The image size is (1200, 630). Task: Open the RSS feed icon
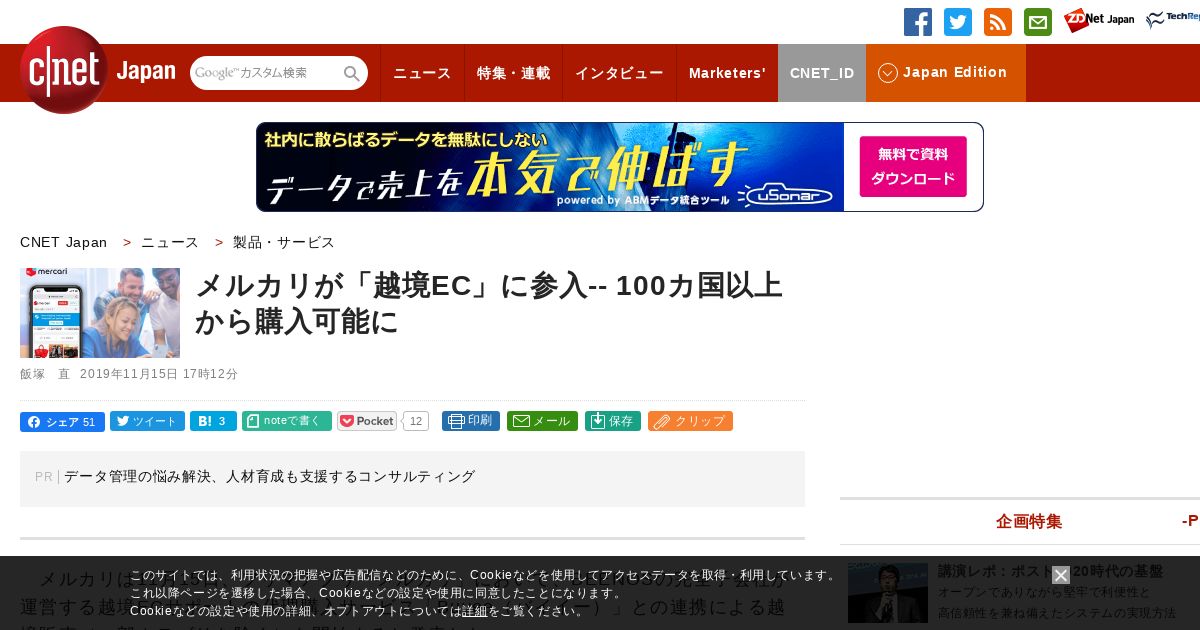(x=998, y=22)
